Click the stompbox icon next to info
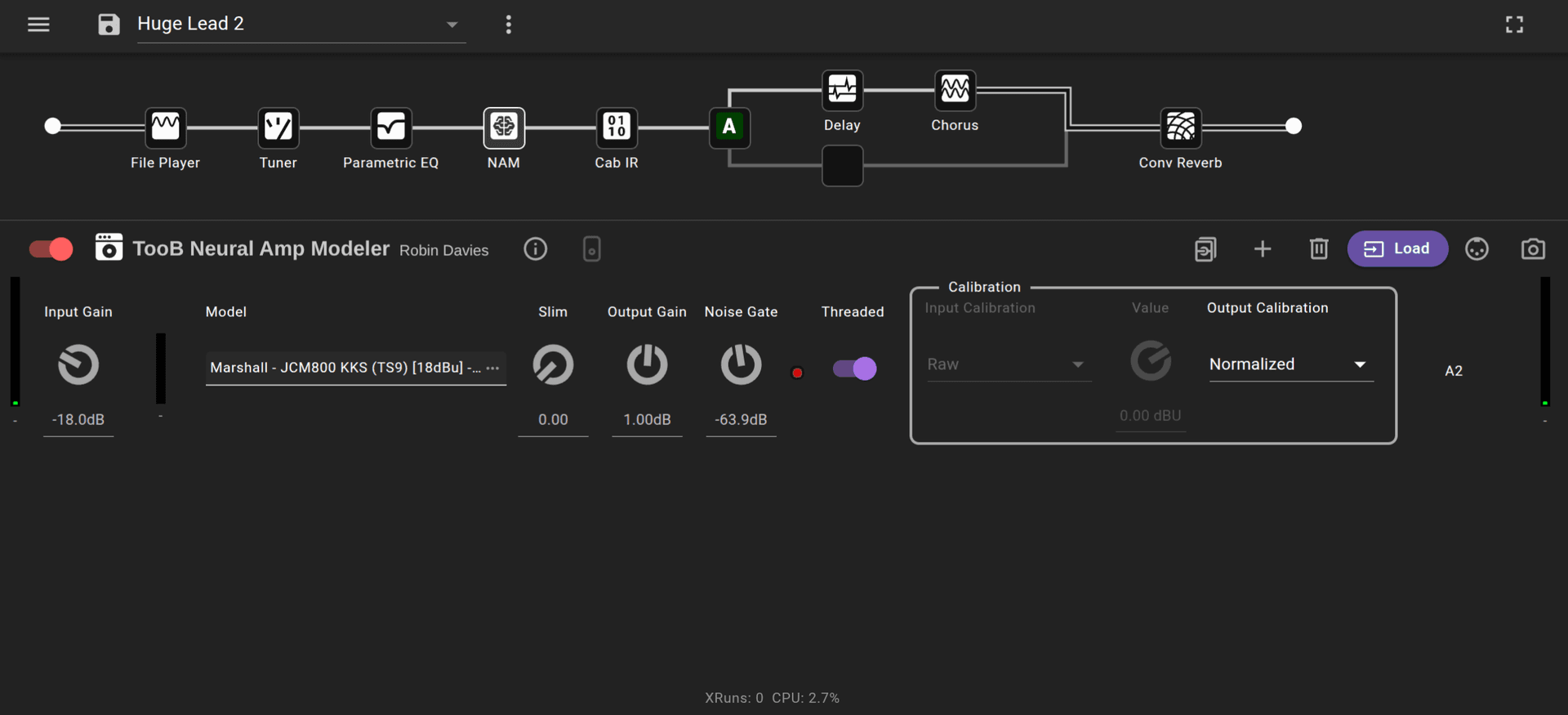The image size is (1568, 715). [x=592, y=249]
